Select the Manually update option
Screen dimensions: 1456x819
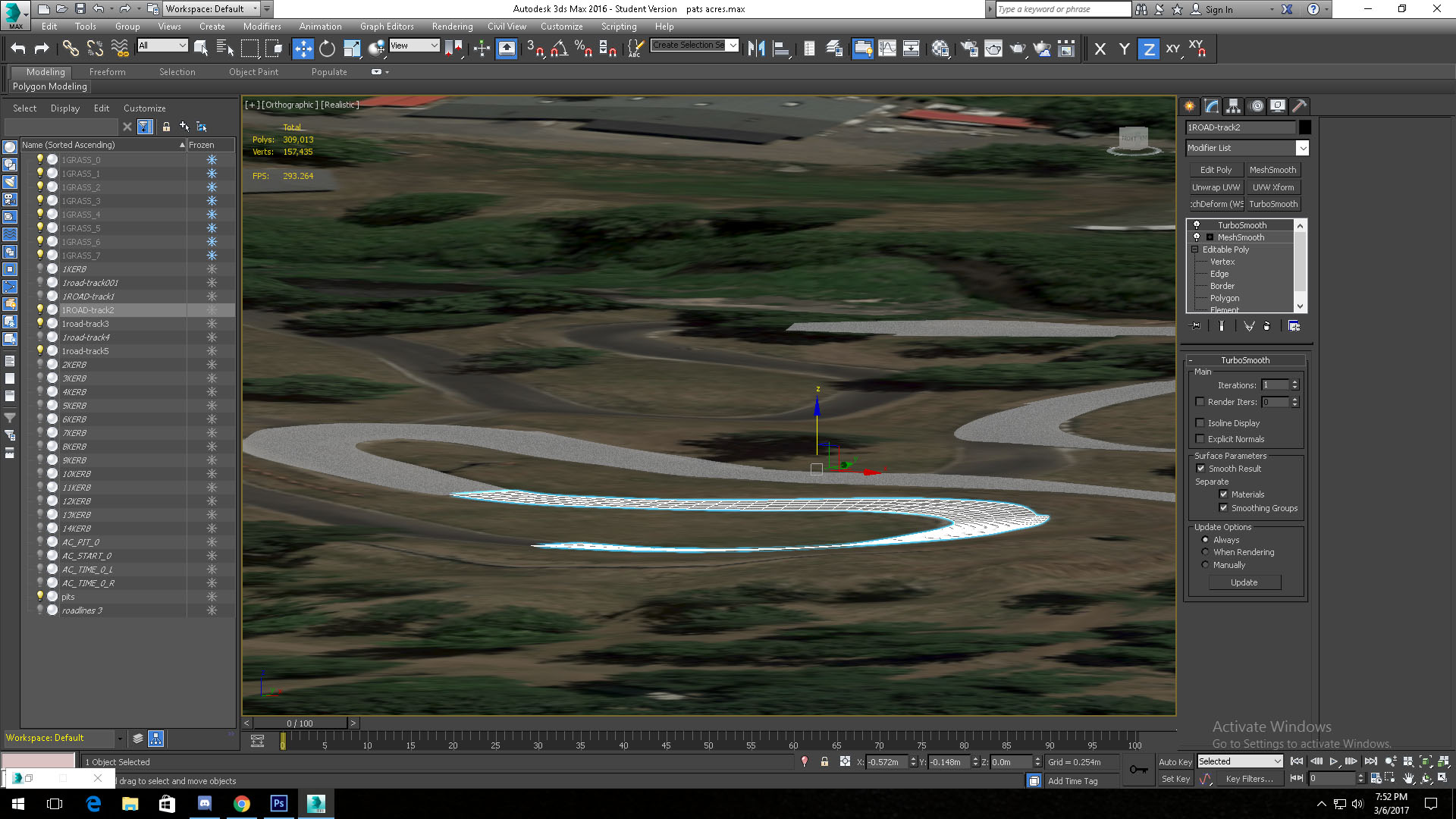click(1205, 565)
